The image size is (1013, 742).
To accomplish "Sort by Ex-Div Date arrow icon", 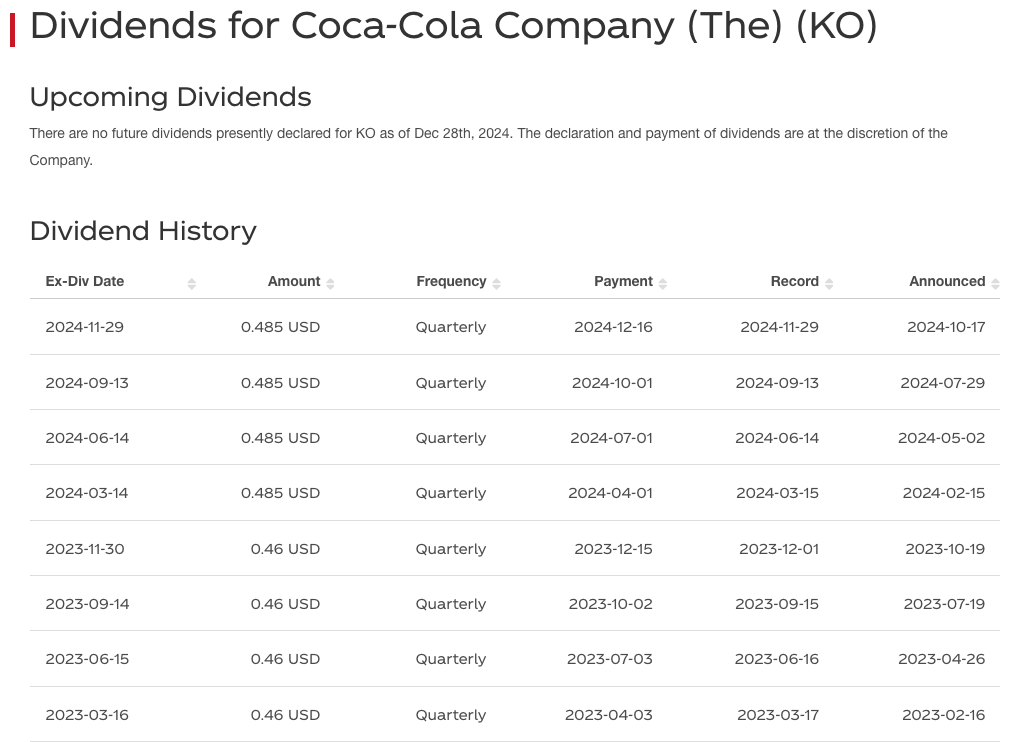I will click(191, 283).
